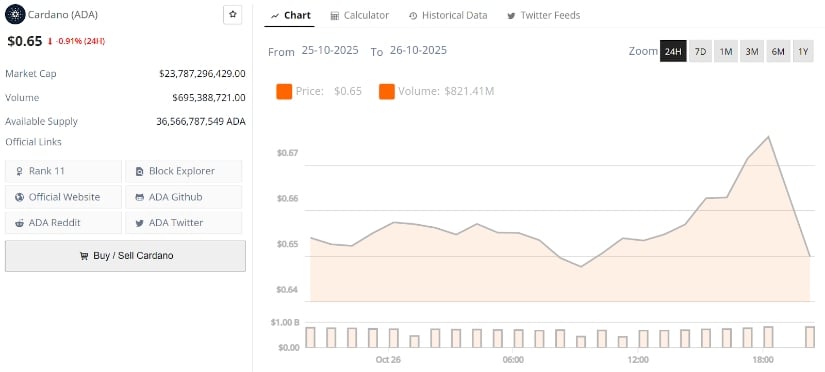Click the bird icon on Twitter Feeds tab
Viewport: 825px width, 372px height.
511,16
